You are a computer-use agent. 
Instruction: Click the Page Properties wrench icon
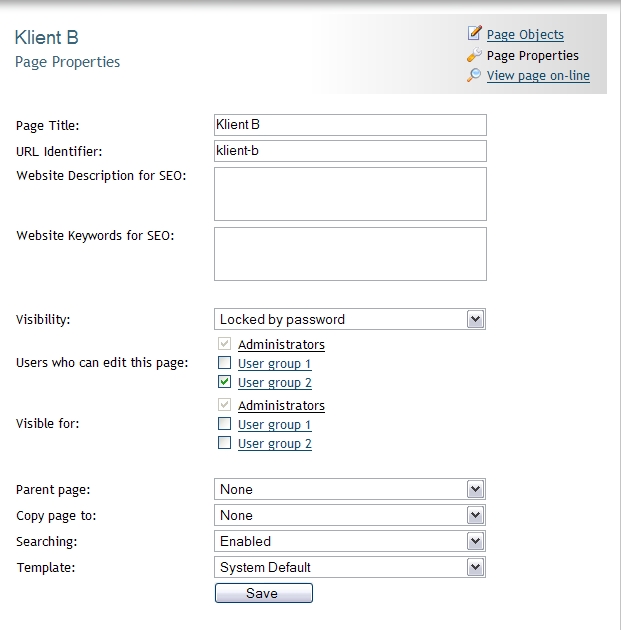(474, 55)
